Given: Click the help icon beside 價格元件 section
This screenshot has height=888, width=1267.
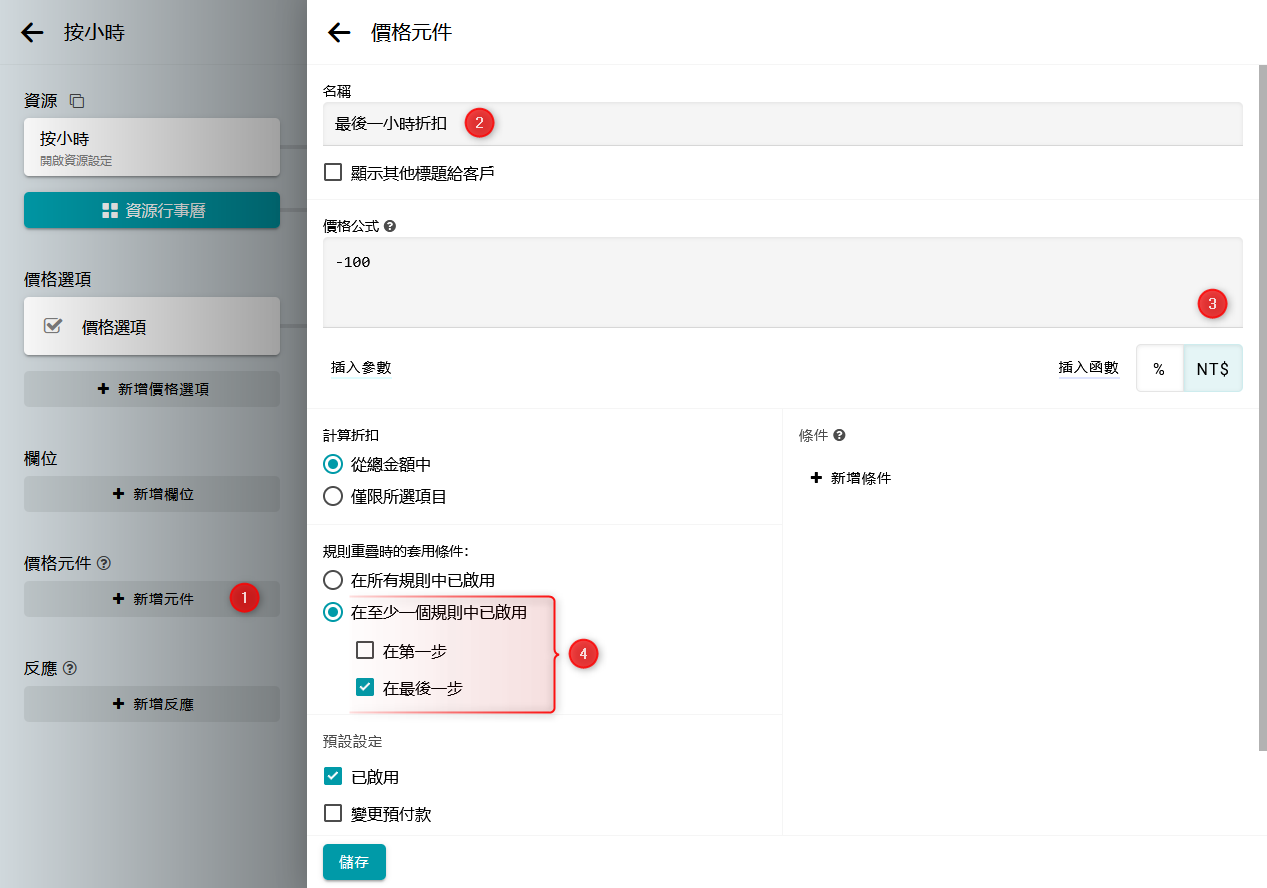Looking at the screenshot, I should click(x=104, y=564).
